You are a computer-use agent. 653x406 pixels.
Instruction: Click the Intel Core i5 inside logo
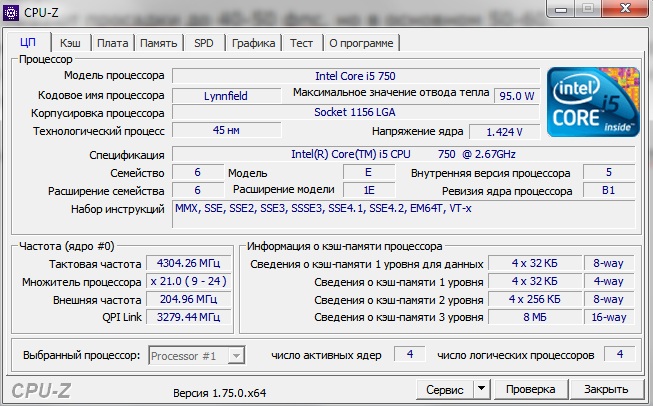pyautogui.click(x=593, y=102)
